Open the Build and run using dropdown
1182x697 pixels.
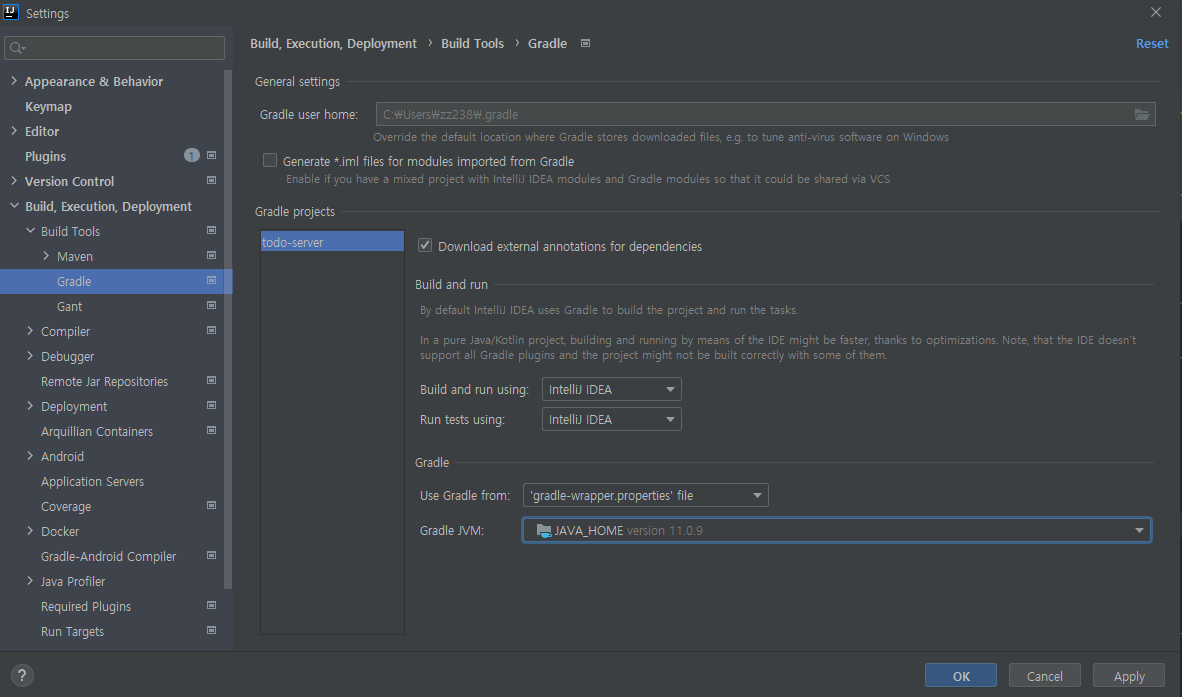click(x=611, y=389)
